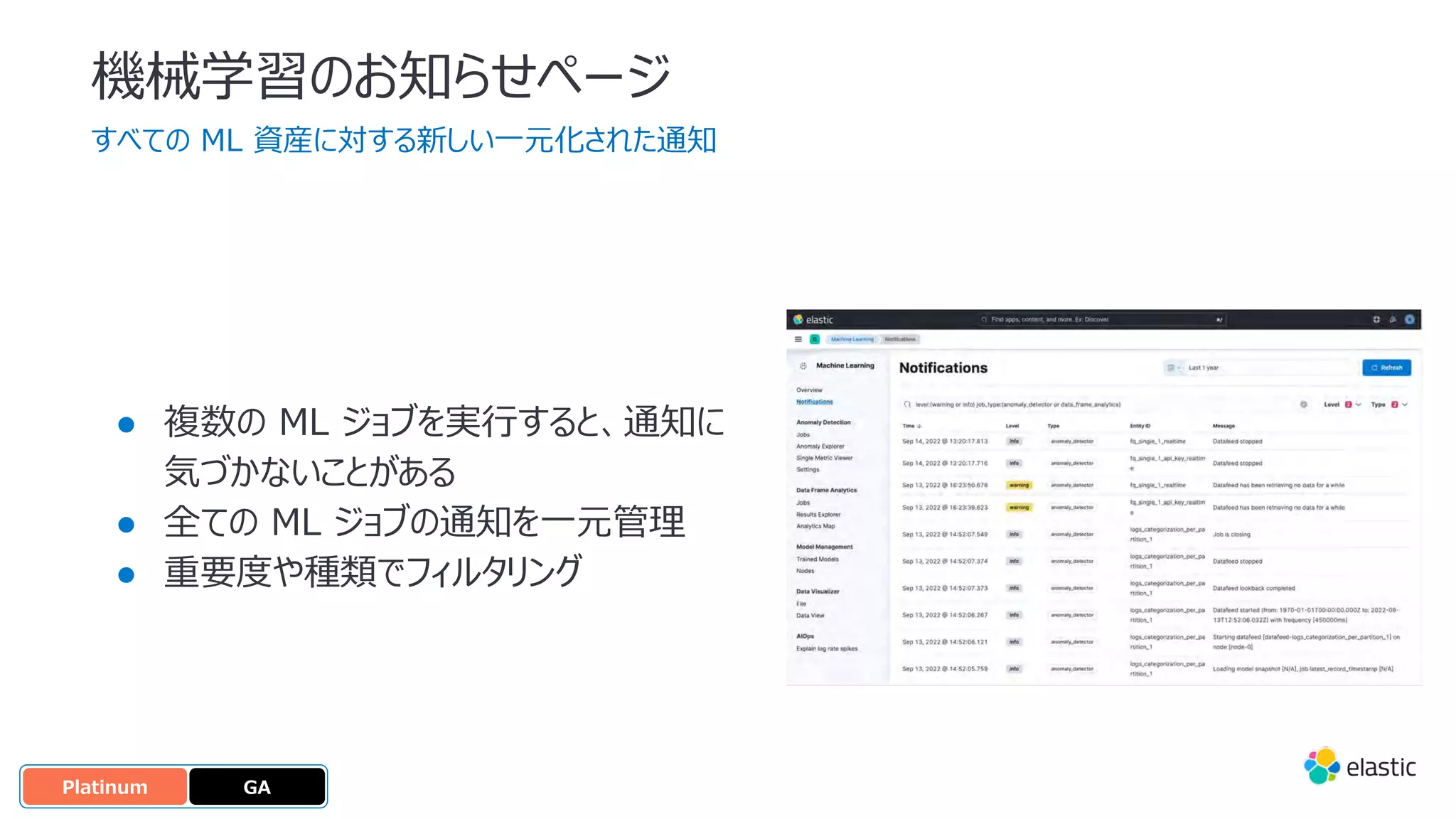Screen dimensions: 1456x819
Task: Click the 'Datafeed started (from: 1970-01-01' message
Action: pyautogui.click(x=1305, y=615)
